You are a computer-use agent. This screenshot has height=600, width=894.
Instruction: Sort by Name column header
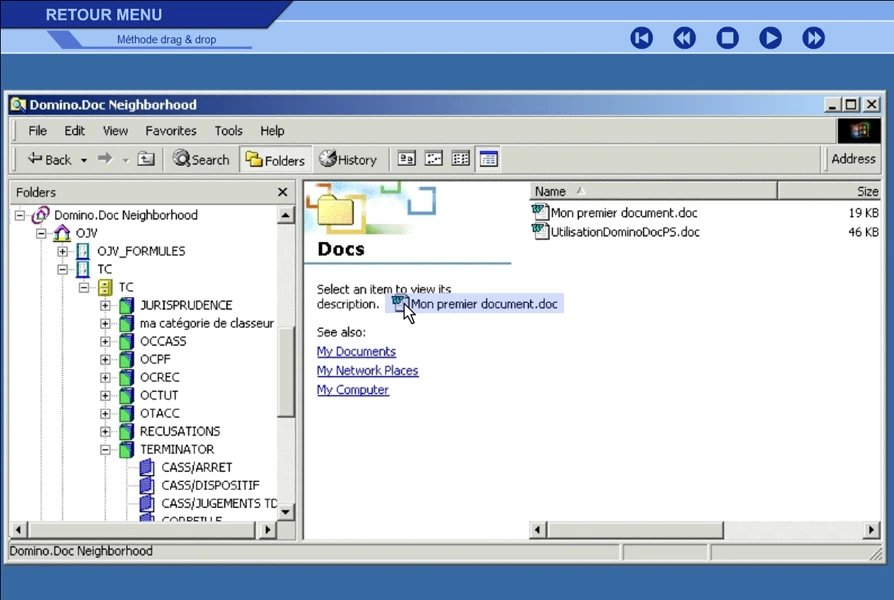pyautogui.click(x=653, y=191)
